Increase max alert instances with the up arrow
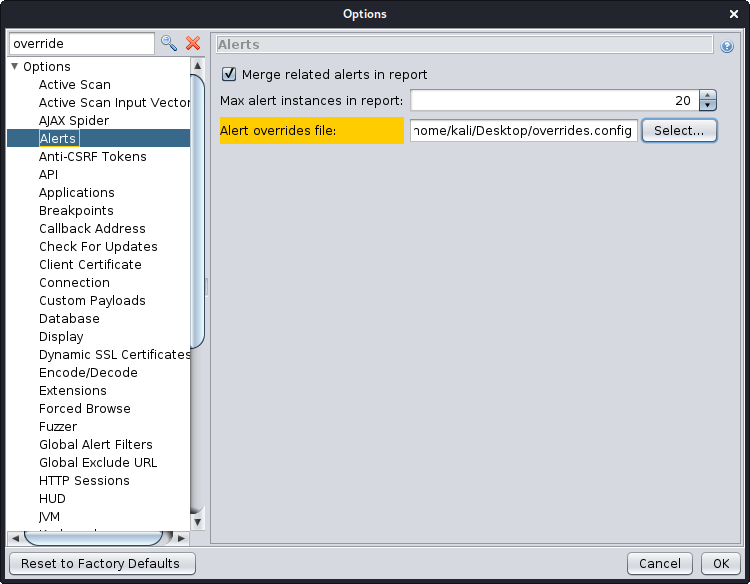This screenshot has height=584, width=750. click(x=707, y=96)
